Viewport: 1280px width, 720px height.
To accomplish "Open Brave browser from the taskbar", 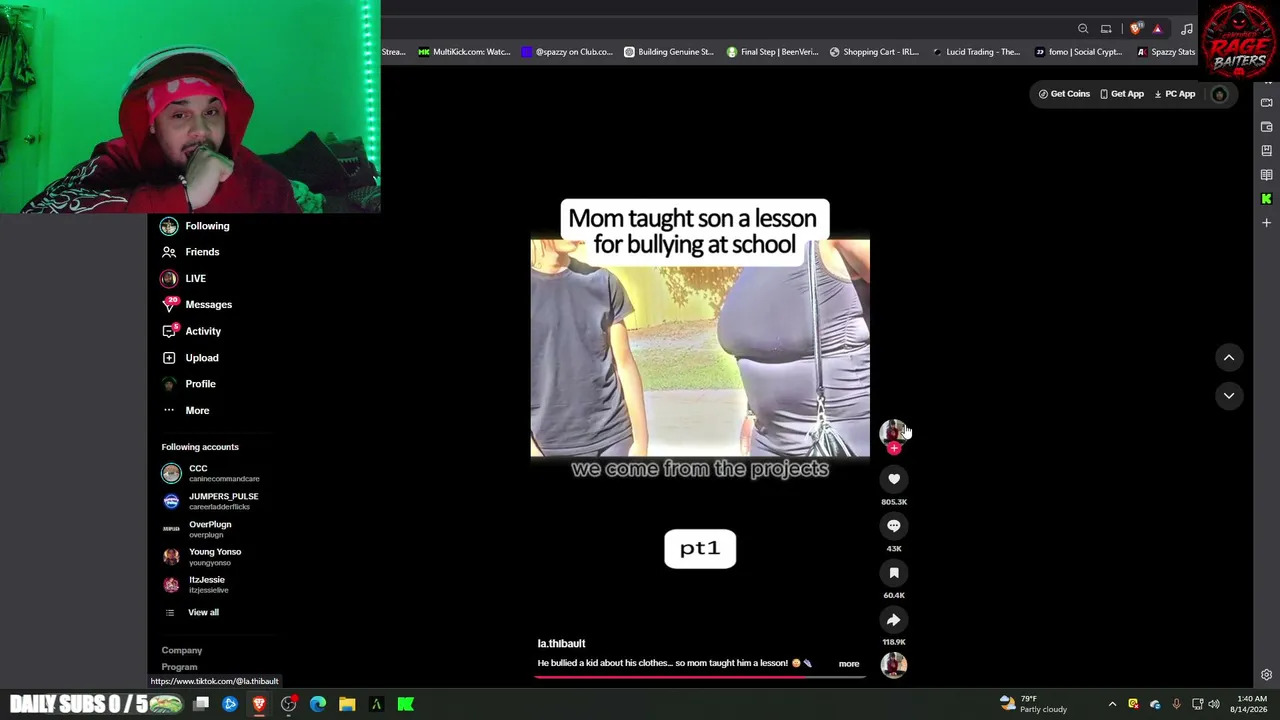I will tap(259, 704).
